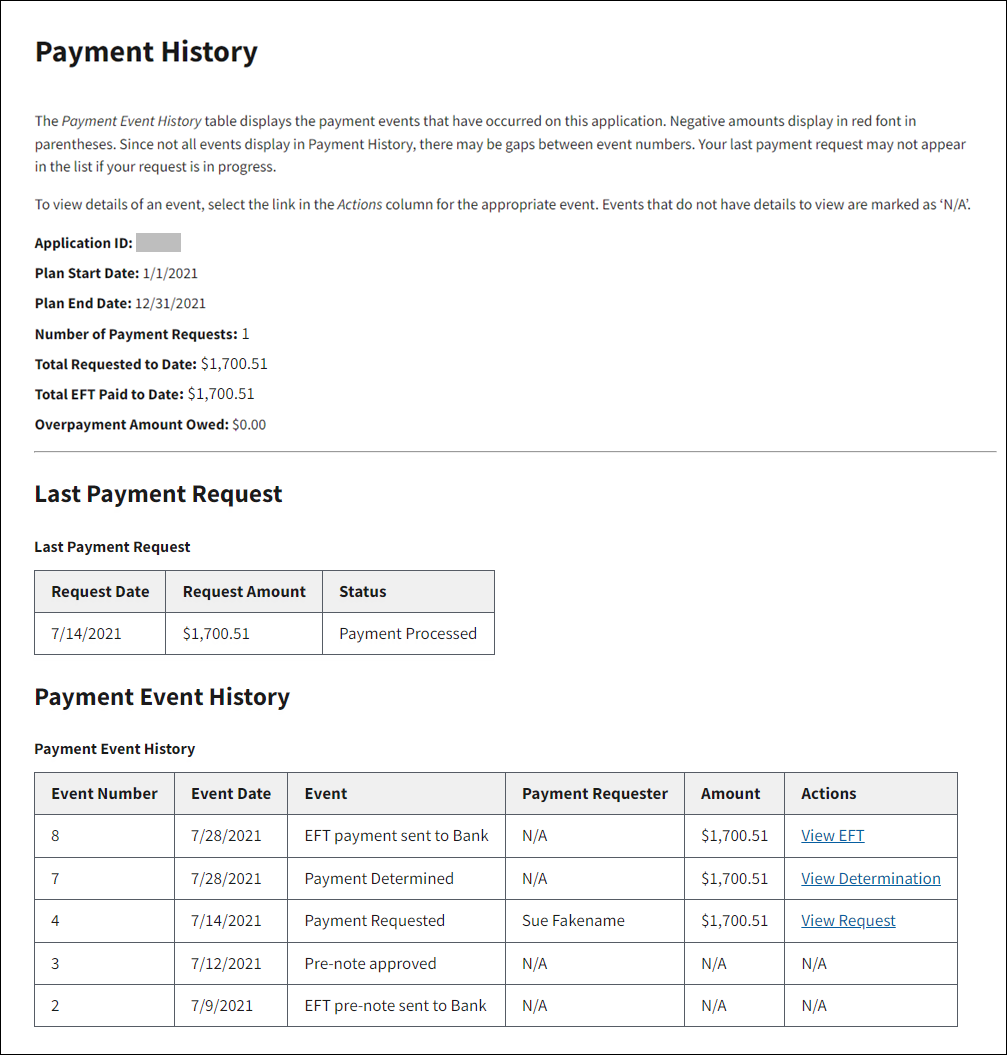
Task: Select the Event Number column header
Action: tap(104, 794)
